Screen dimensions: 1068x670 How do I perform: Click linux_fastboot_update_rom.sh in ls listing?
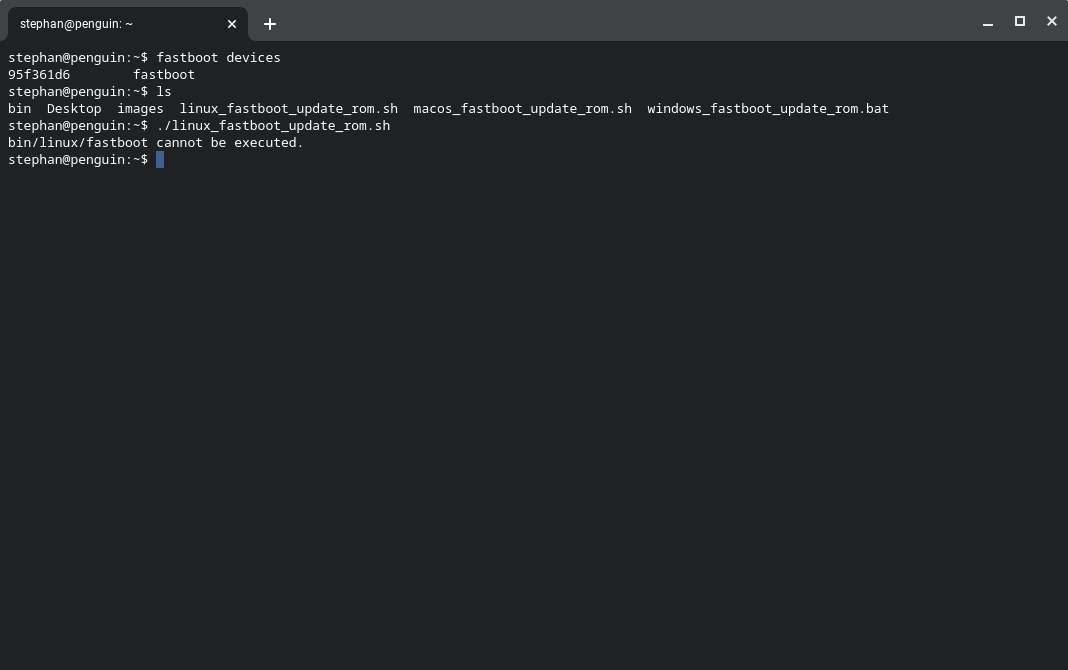point(288,109)
